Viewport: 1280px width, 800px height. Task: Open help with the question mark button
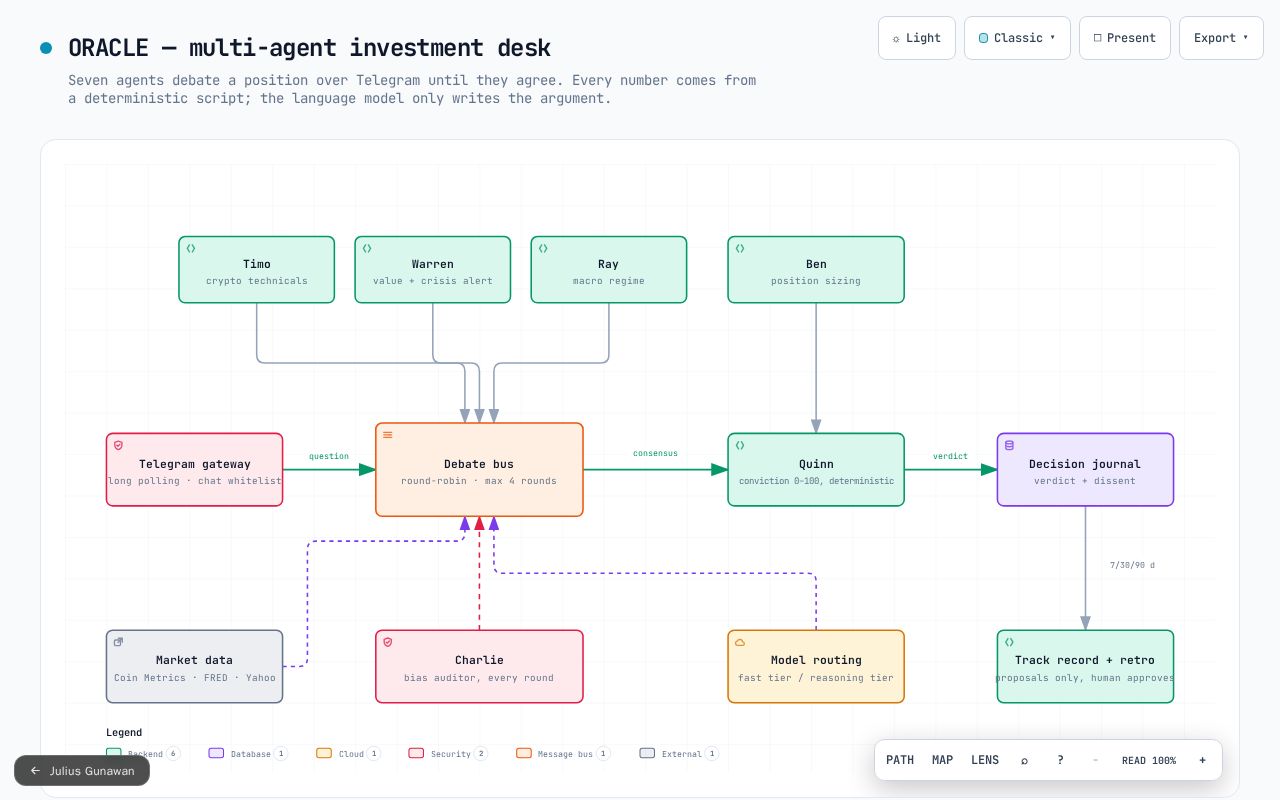tap(1060, 760)
